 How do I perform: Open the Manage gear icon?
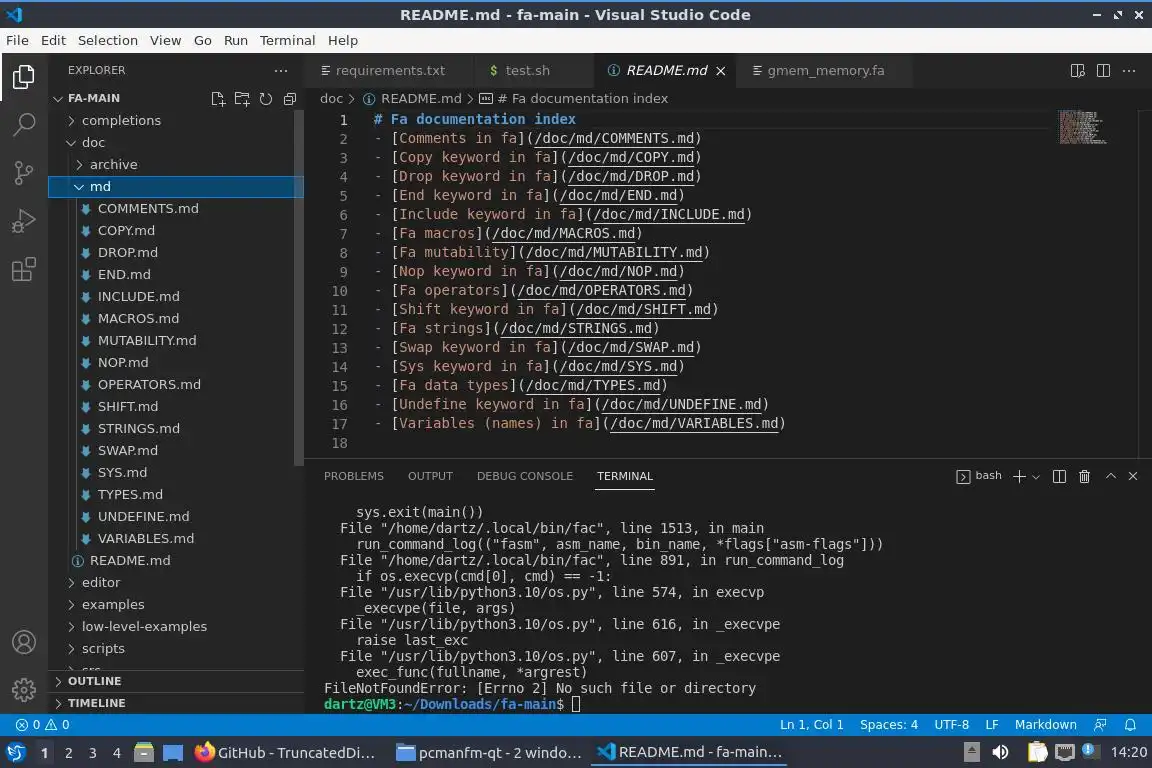(x=24, y=689)
